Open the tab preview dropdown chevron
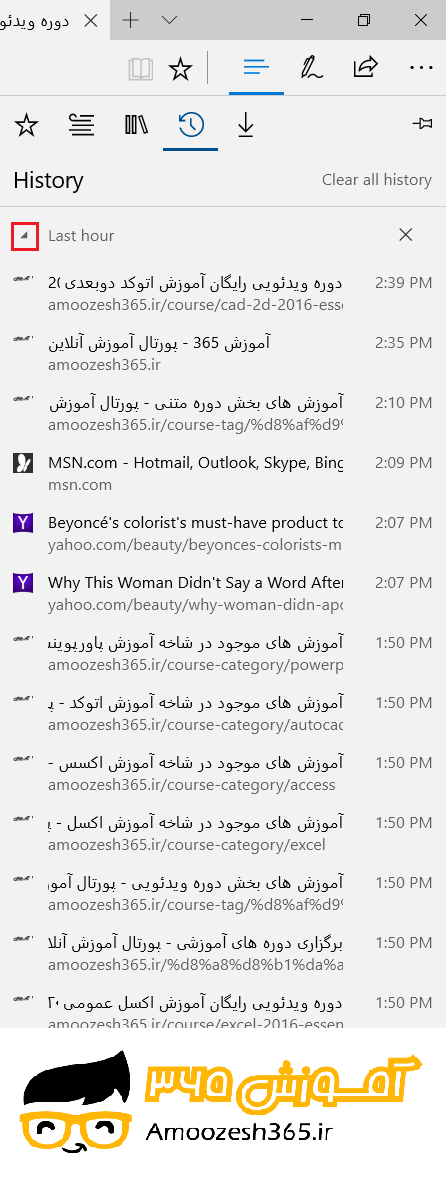 170,20
